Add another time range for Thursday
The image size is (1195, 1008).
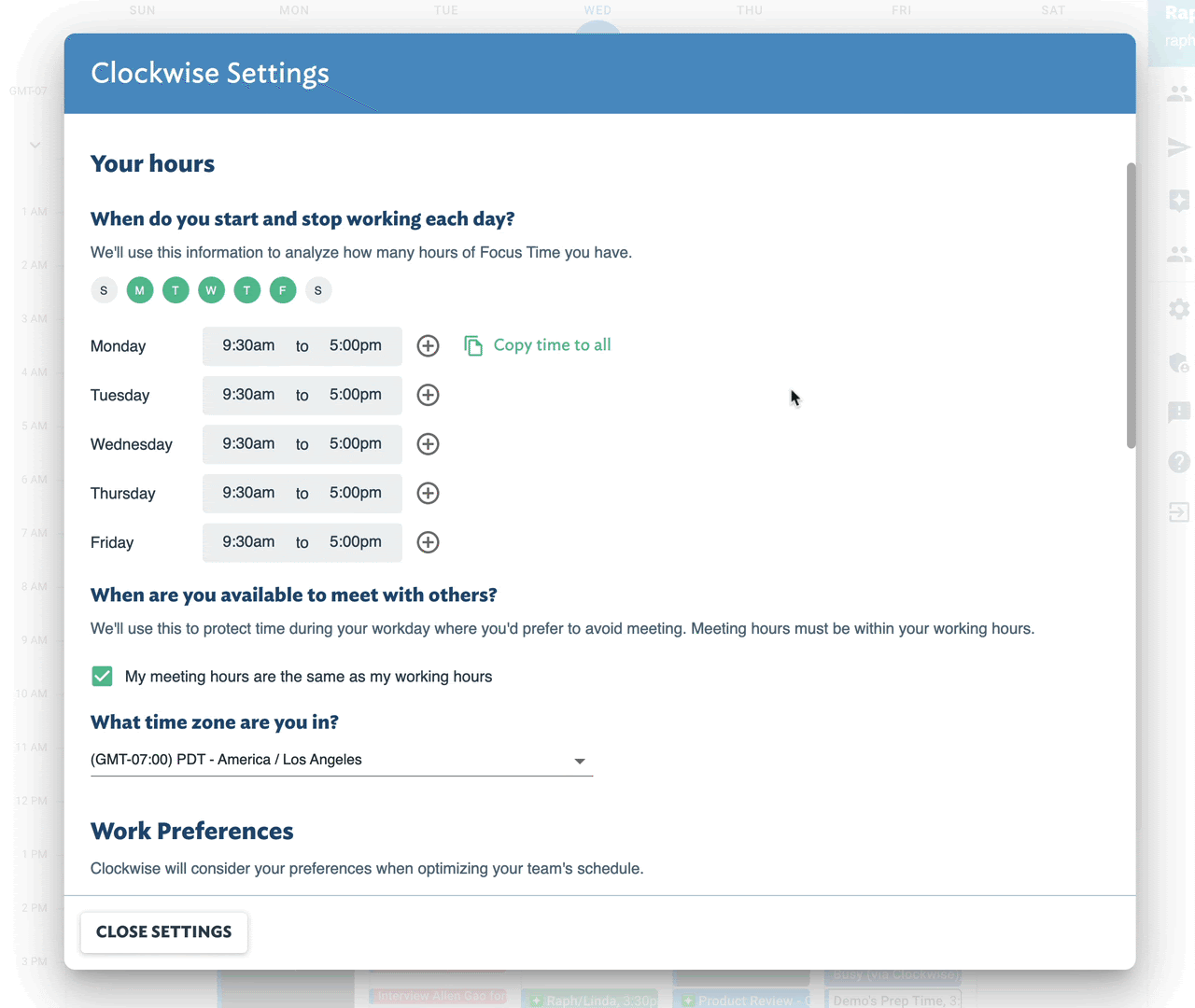(x=428, y=493)
